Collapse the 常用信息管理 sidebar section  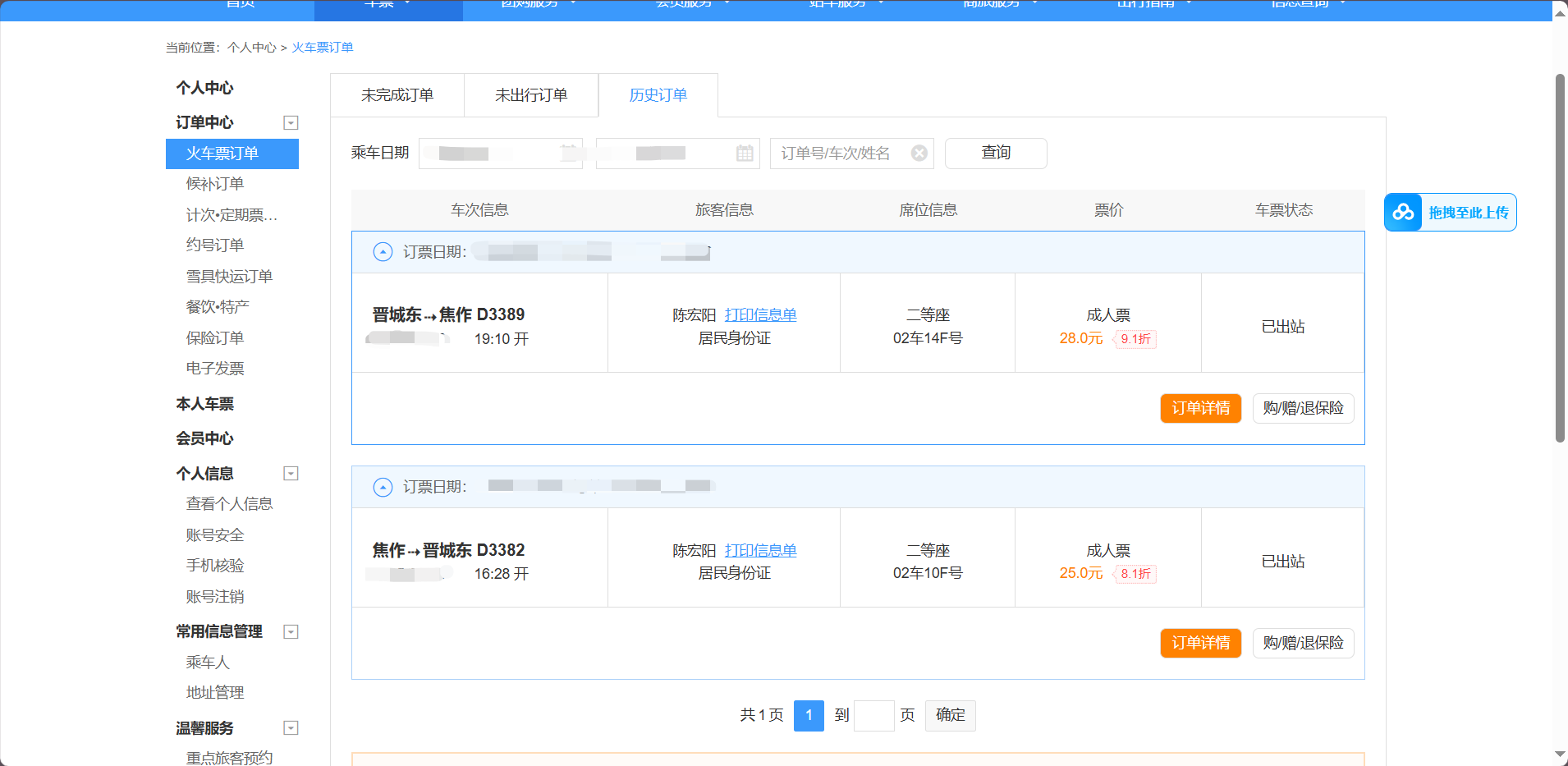point(291,632)
